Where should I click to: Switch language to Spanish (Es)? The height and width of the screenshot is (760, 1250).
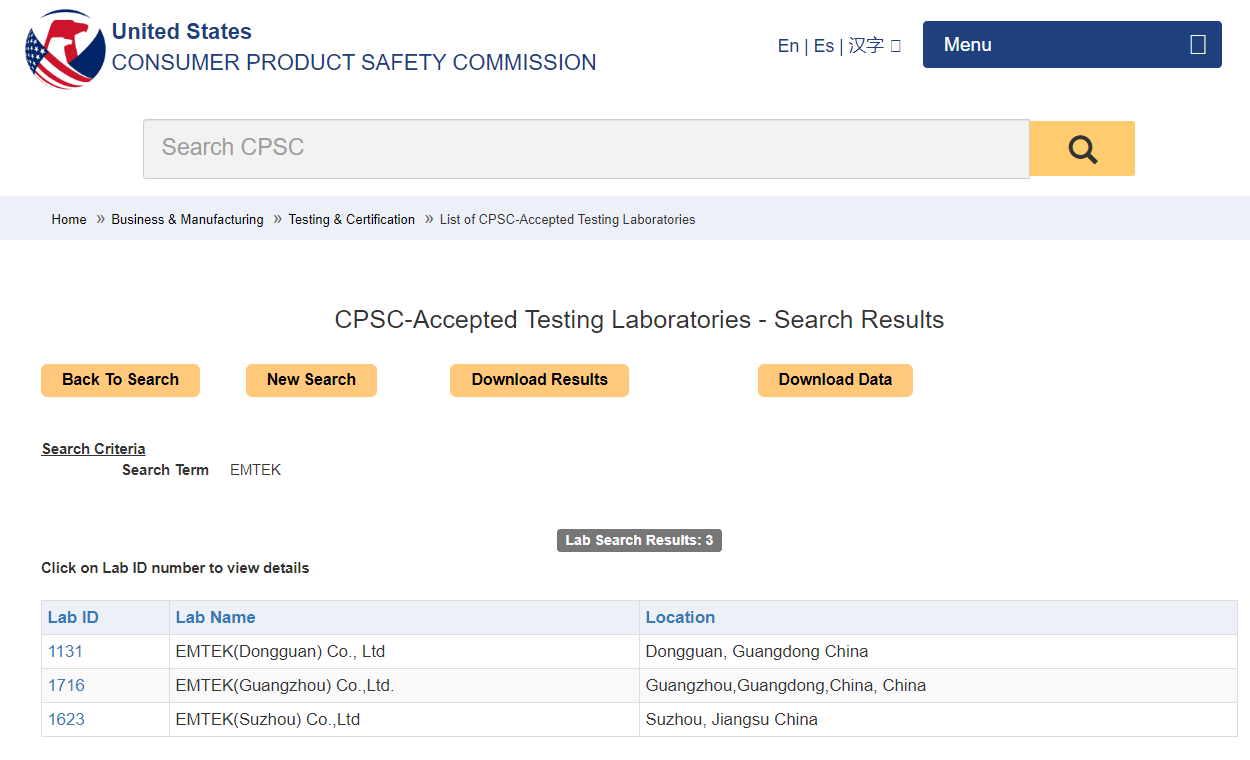(823, 46)
